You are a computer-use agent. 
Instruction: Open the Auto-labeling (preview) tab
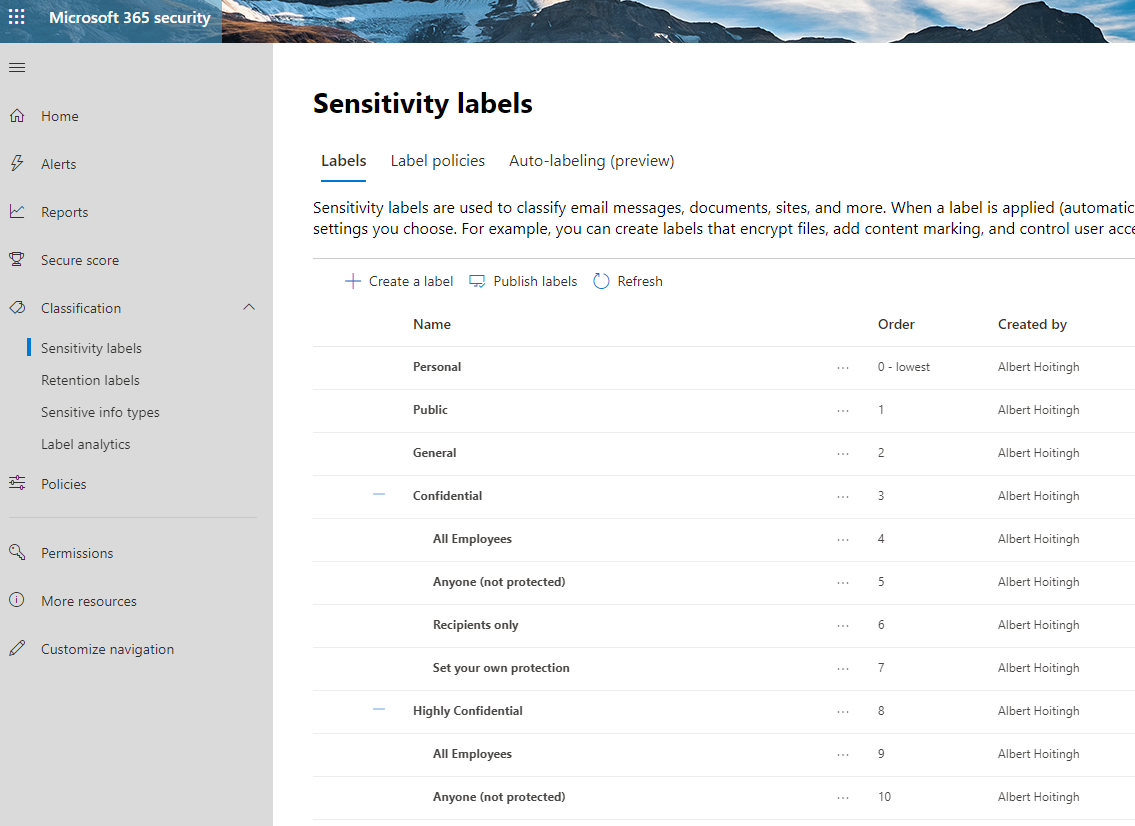[x=591, y=161]
